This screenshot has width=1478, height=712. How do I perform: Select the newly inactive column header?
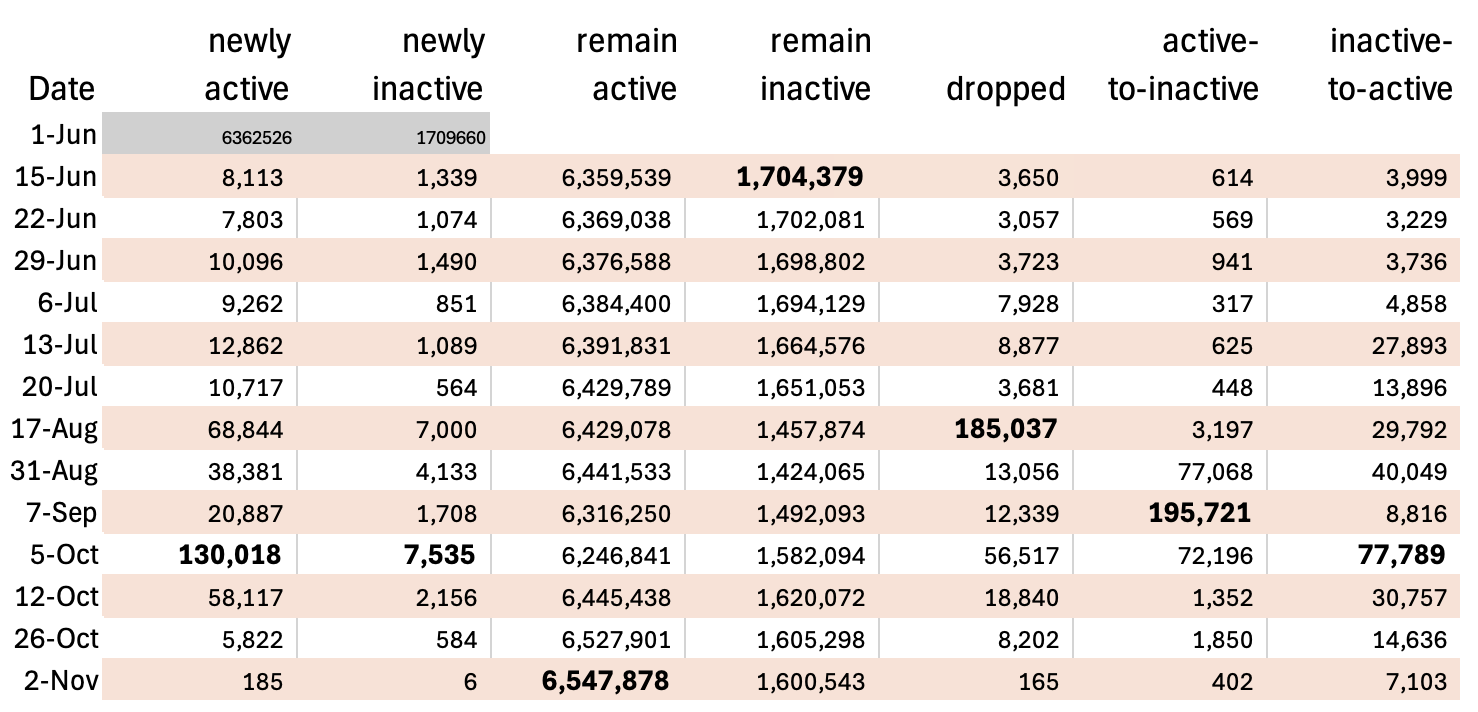(x=428, y=66)
